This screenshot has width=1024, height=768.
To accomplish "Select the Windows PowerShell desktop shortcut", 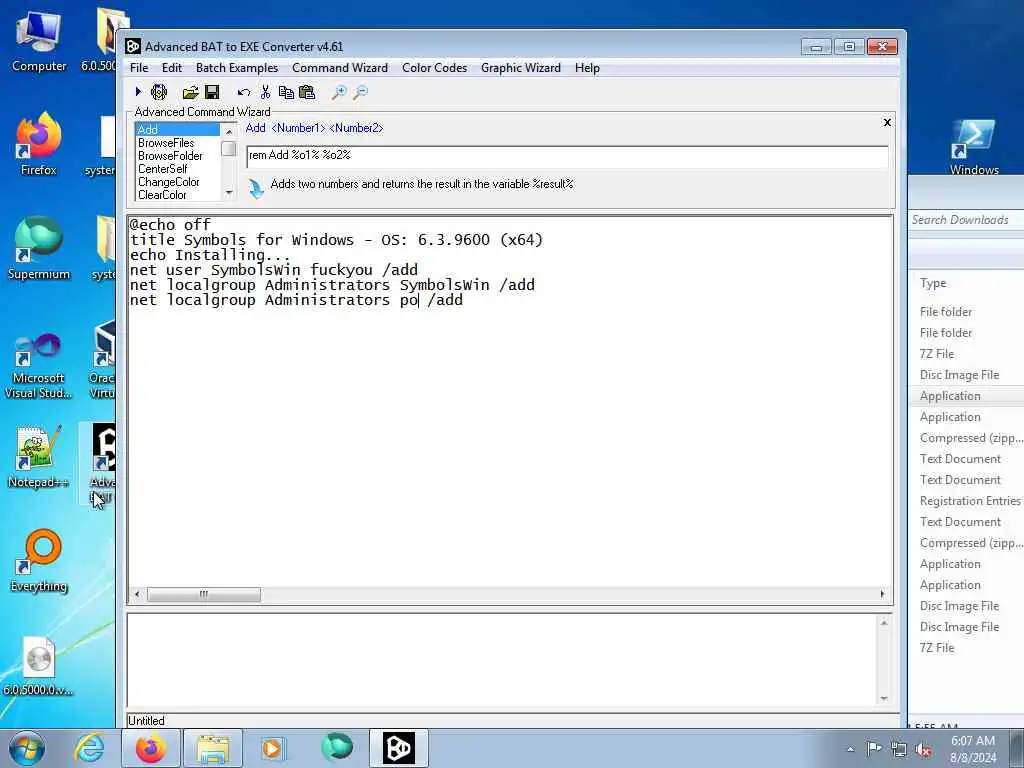I will 974,147.
